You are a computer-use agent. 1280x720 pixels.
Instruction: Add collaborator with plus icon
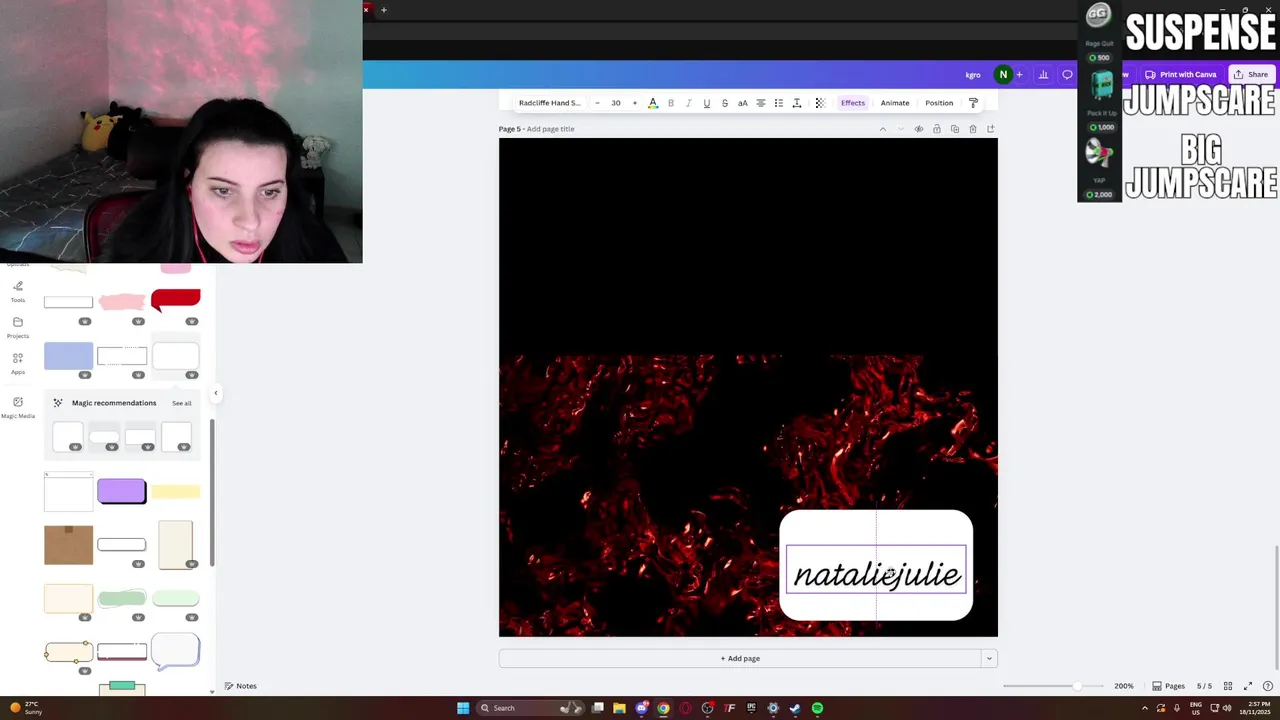click(1019, 75)
